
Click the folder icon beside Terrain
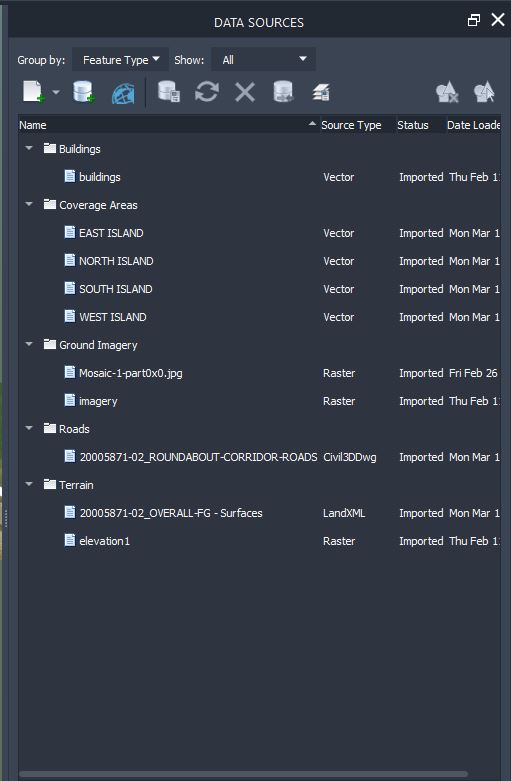click(x=50, y=484)
